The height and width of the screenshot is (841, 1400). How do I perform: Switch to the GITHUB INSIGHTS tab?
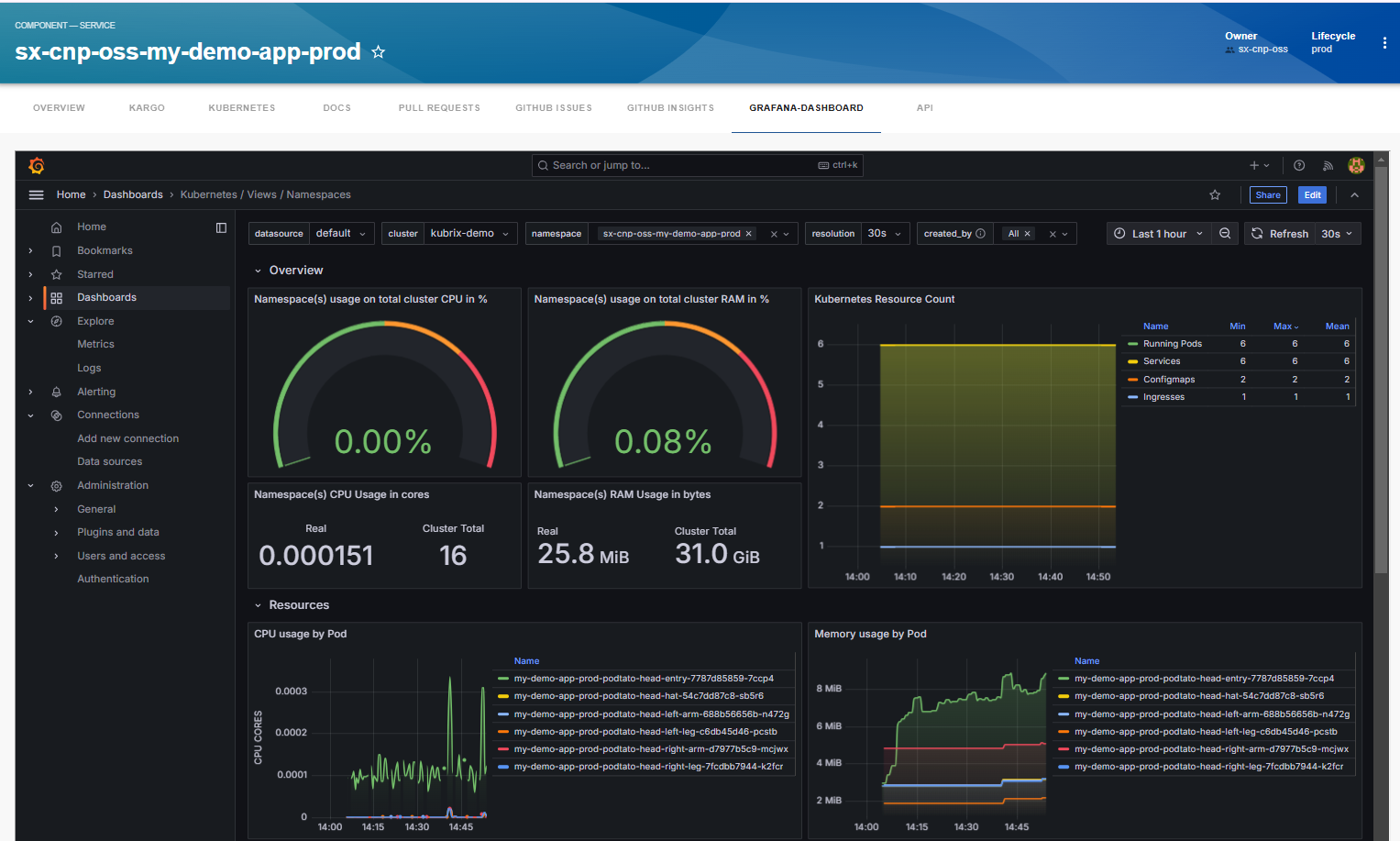pos(670,108)
